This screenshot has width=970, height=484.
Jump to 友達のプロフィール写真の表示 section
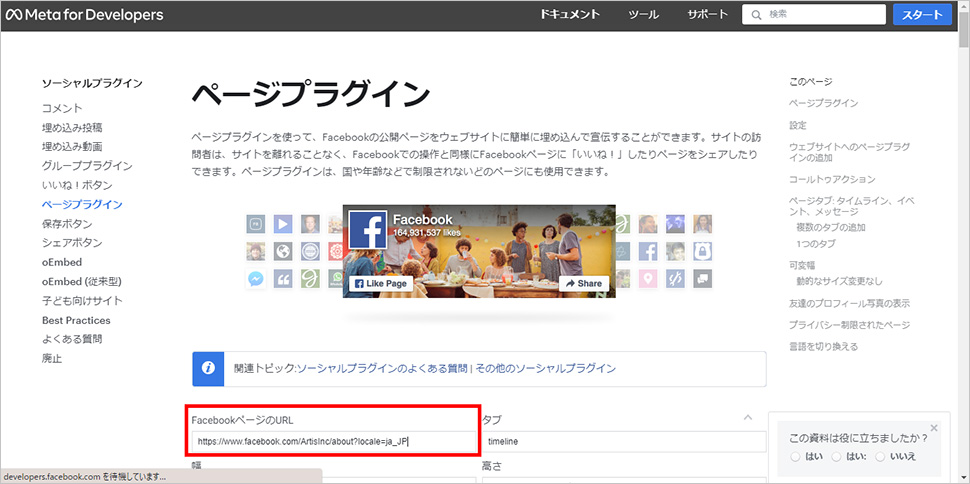(x=849, y=304)
